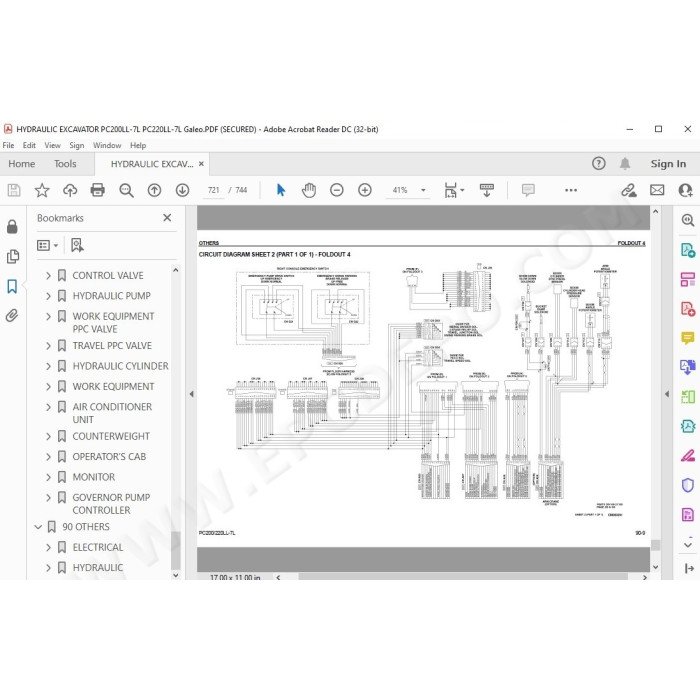Expand COUNTERWEIGHT bookmark
Viewport: 700px width, 700px height.
coord(48,436)
